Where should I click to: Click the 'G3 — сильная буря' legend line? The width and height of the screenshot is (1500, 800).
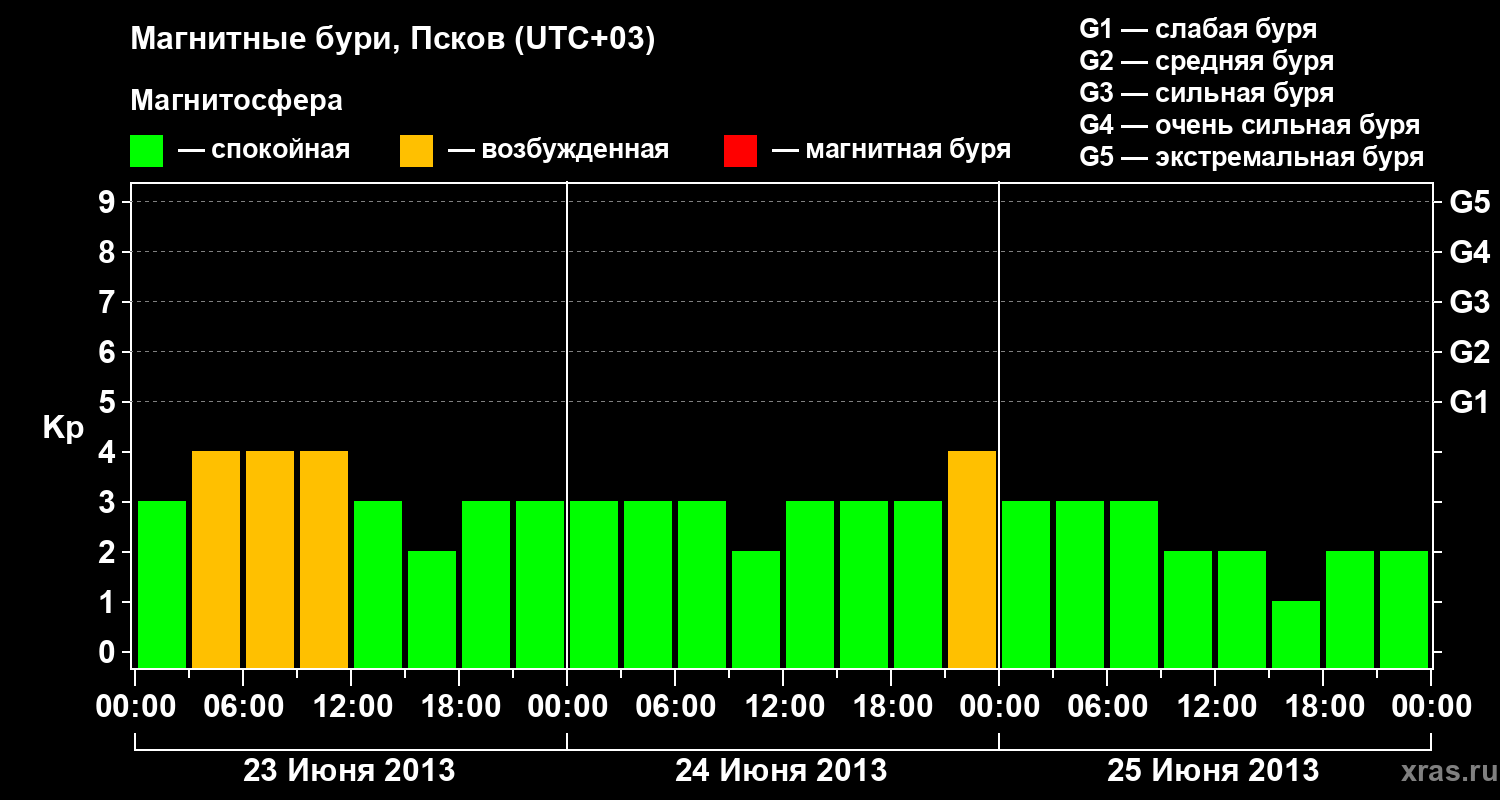(x=1206, y=93)
